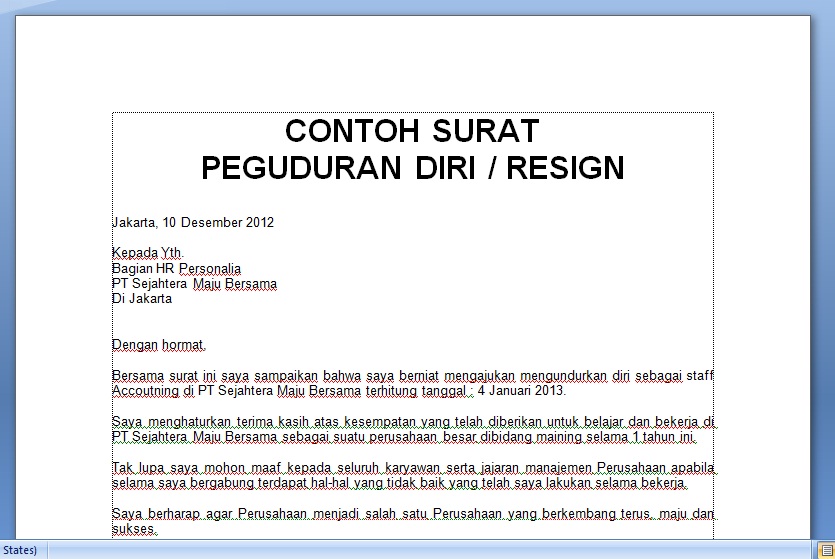Place cursor on "Kepada Yth."
Image resolution: width=835 pixels, height=559 pixels.
pyautogui.click(x=148, y=253)
